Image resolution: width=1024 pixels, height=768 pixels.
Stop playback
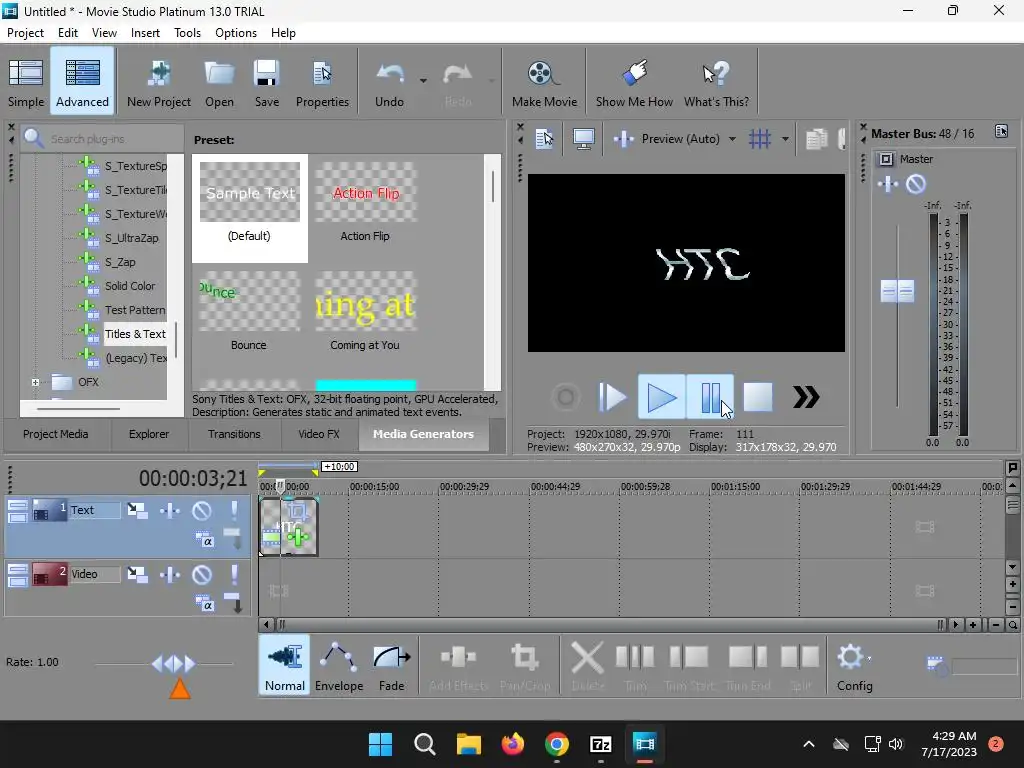pyautogui.click(x=758, y=397)
